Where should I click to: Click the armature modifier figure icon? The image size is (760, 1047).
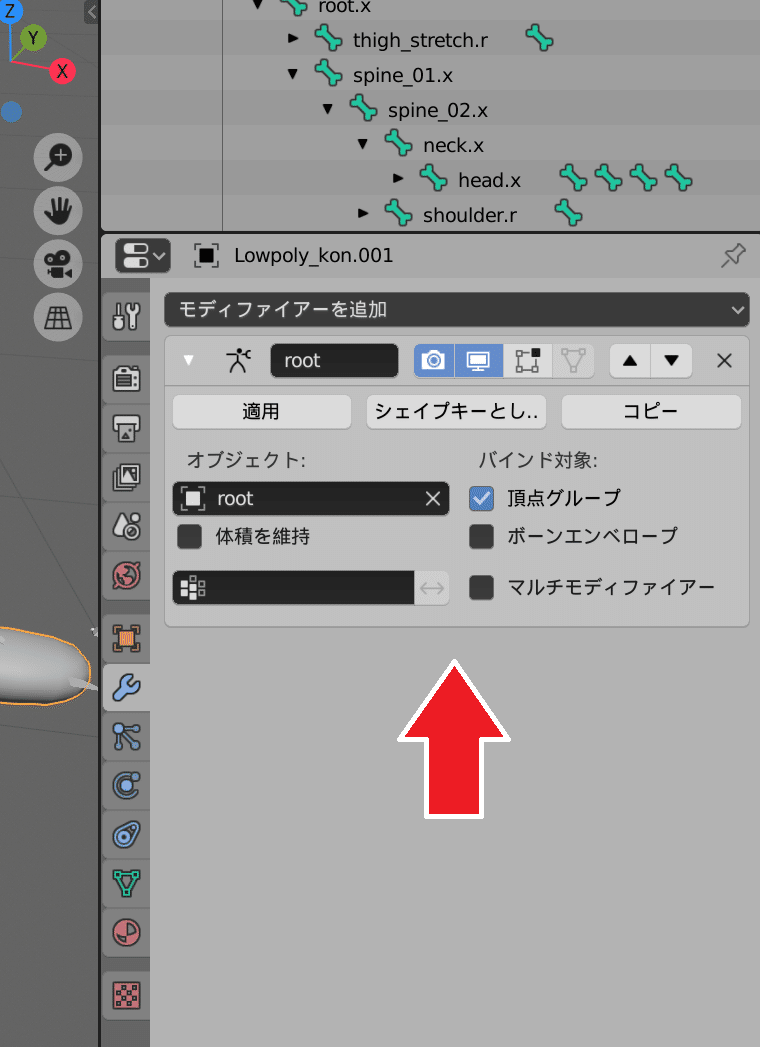click(x=238, y=361)
